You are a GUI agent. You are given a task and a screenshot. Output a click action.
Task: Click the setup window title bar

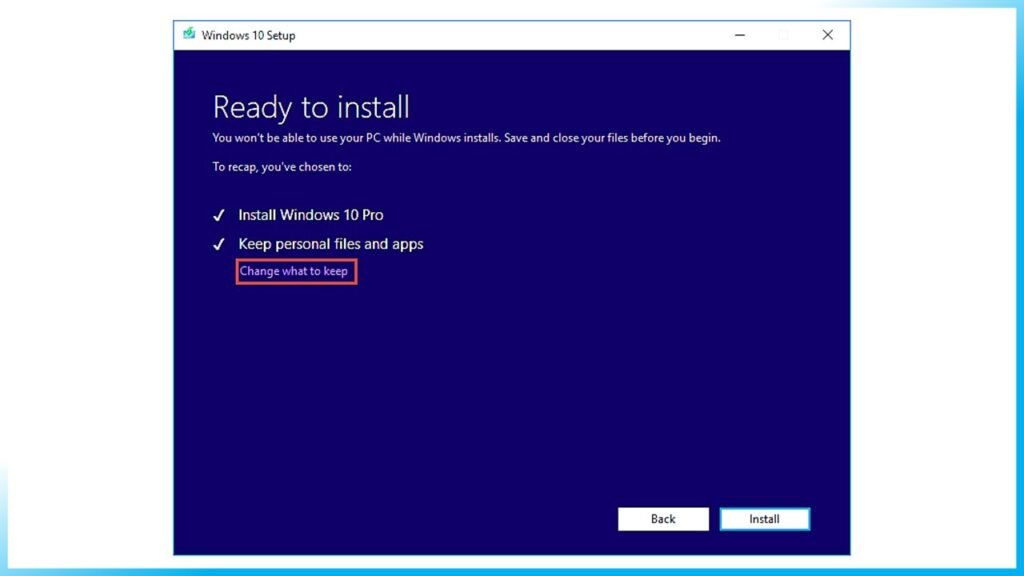tap(500, 34)
